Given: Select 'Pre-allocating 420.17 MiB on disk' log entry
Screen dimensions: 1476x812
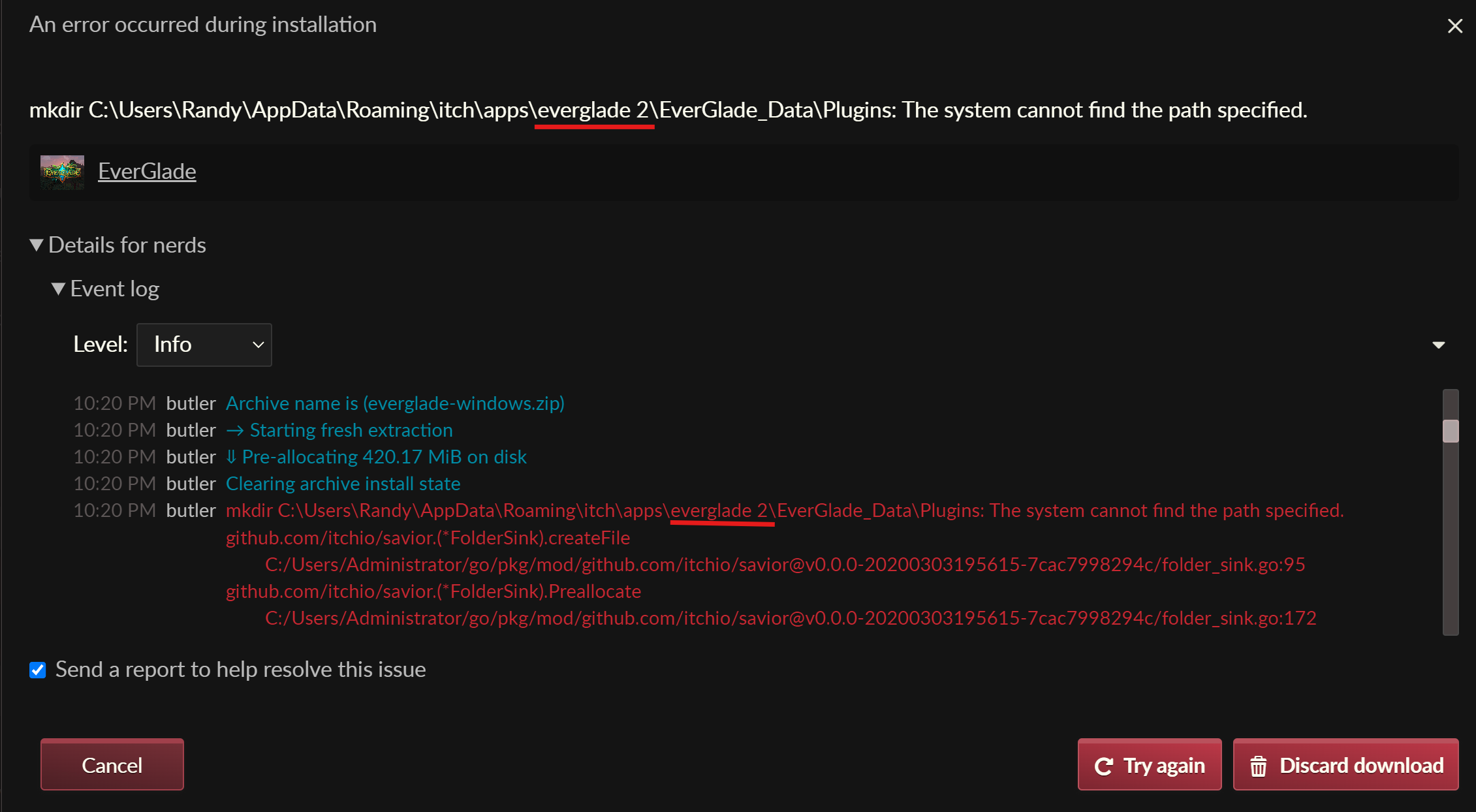Looking at the screenshot, I should point(376,457).
